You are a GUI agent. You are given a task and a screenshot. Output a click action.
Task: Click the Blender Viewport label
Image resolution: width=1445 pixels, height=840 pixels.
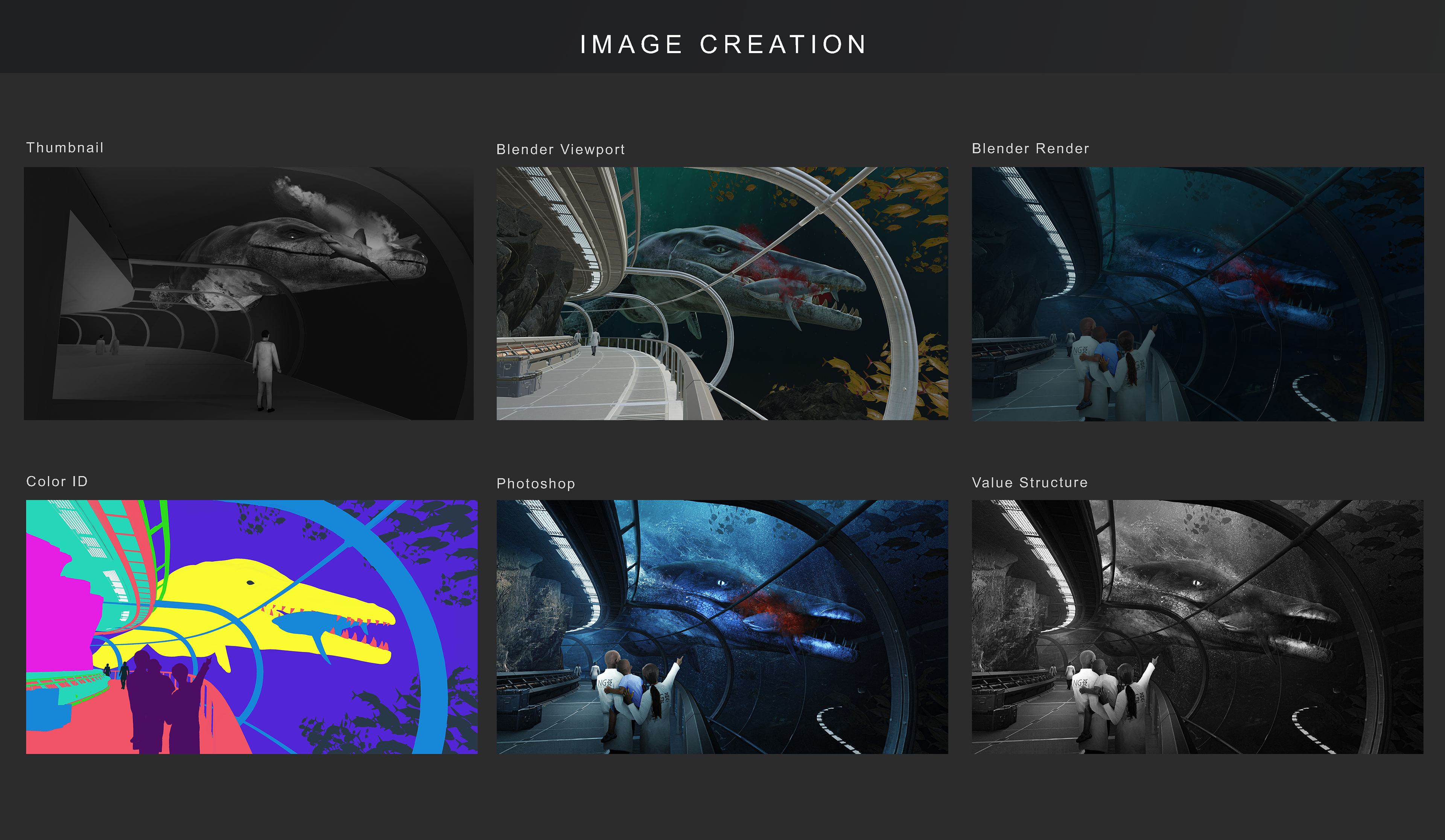pos(560,149)
